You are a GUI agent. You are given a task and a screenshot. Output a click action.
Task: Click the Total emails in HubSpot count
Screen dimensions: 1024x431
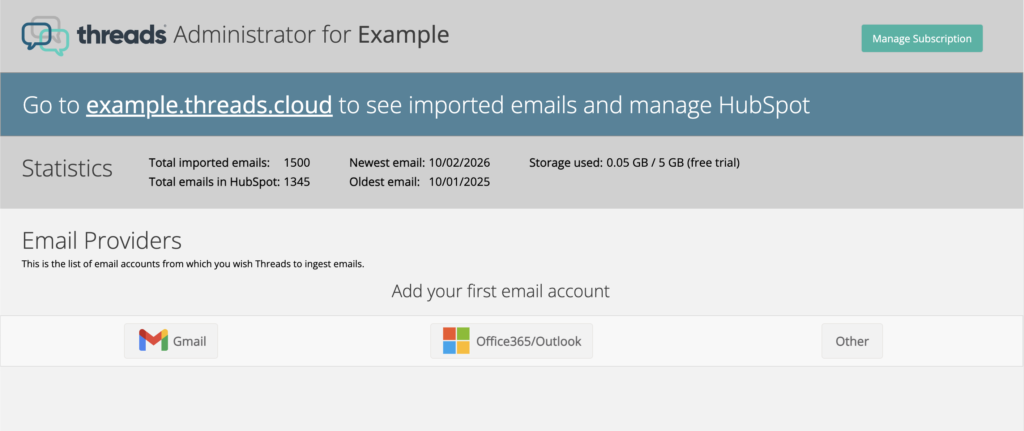[297, 182]
